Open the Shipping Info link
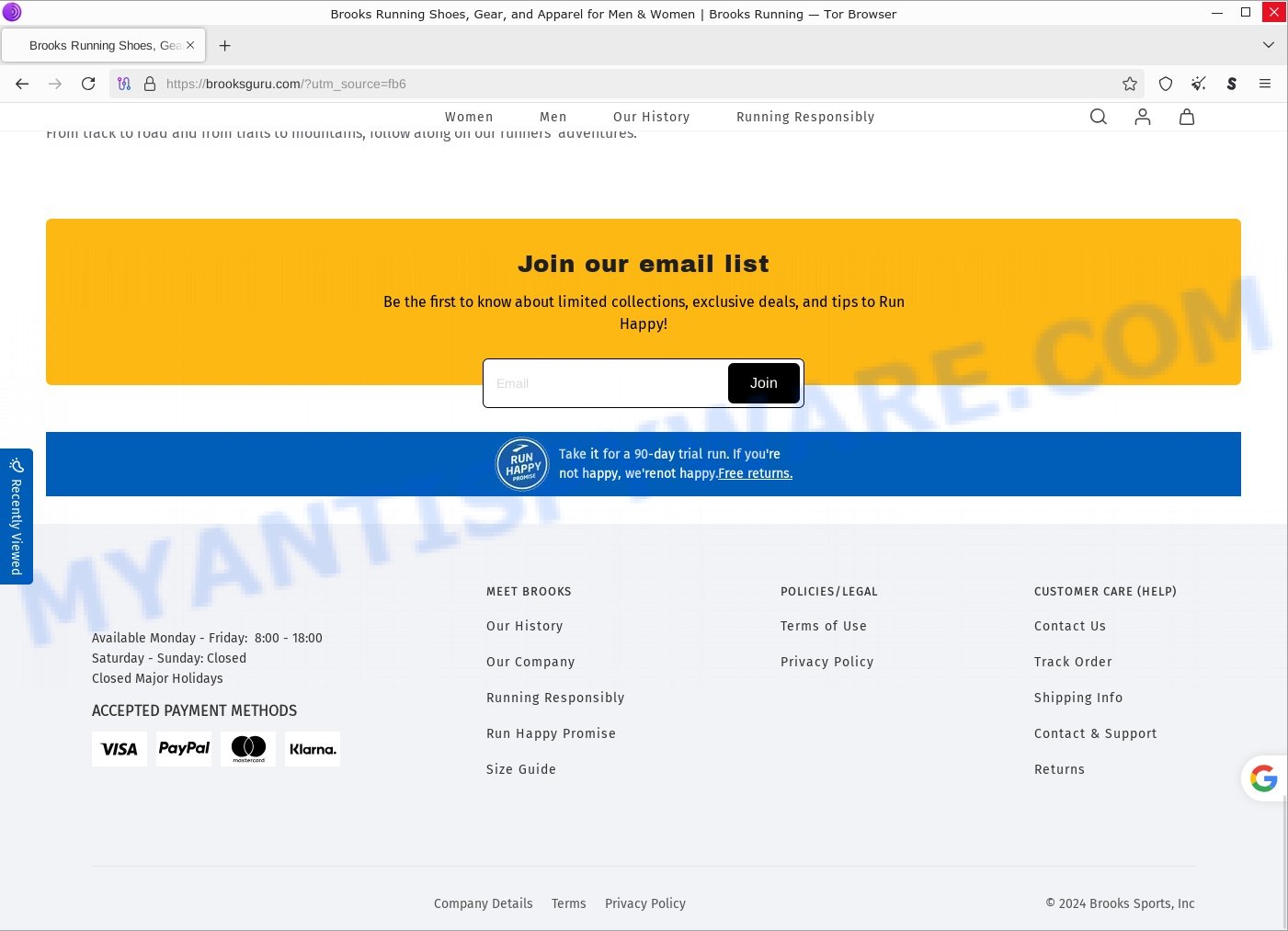Image resolution: width=1288 pixels, height=931 pixels. pyautogui.click(x=1078, y=698)
